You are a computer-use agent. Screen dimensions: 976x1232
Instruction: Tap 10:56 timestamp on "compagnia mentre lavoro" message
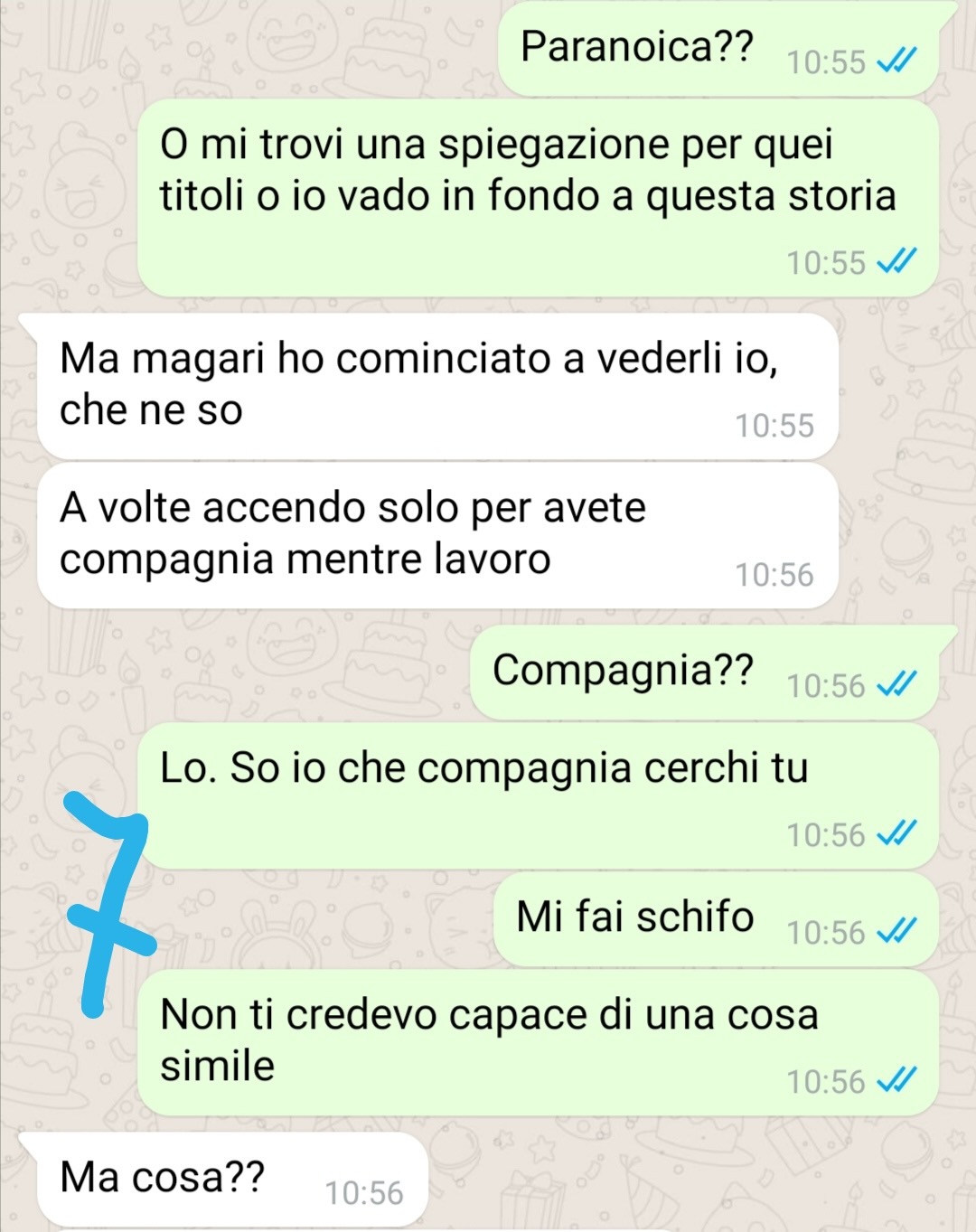pos(774,574)
